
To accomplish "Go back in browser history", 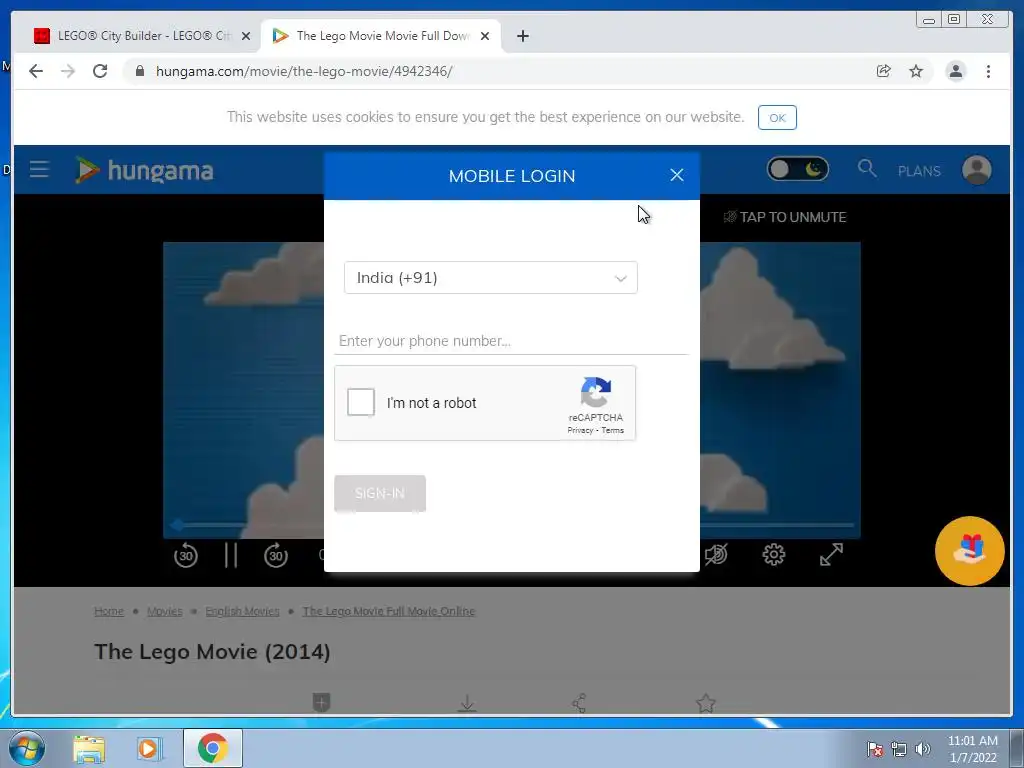I will 36,71.
